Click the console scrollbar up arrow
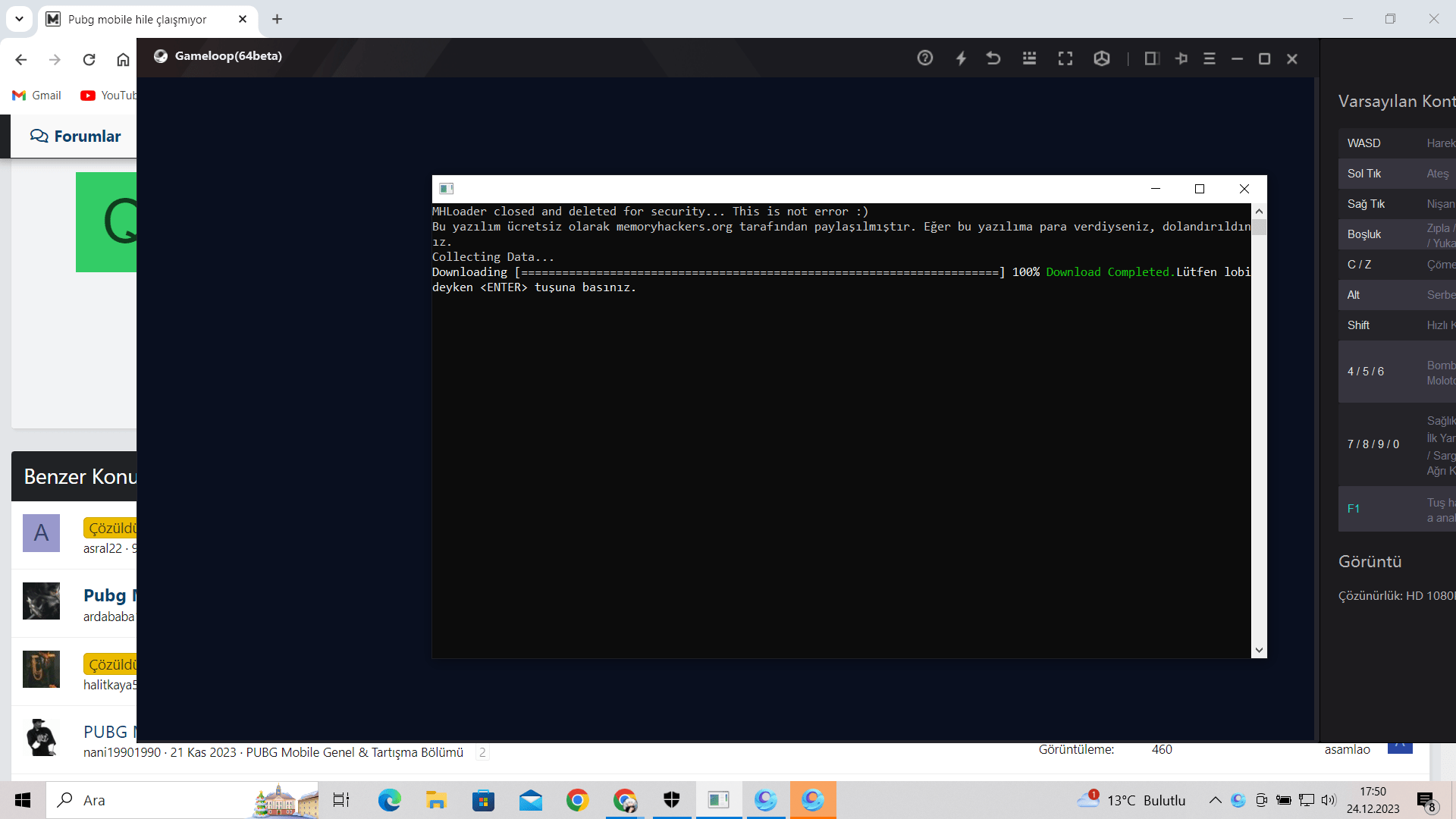The width and height of the screenshot is (1456, 819). (1259, 212)
